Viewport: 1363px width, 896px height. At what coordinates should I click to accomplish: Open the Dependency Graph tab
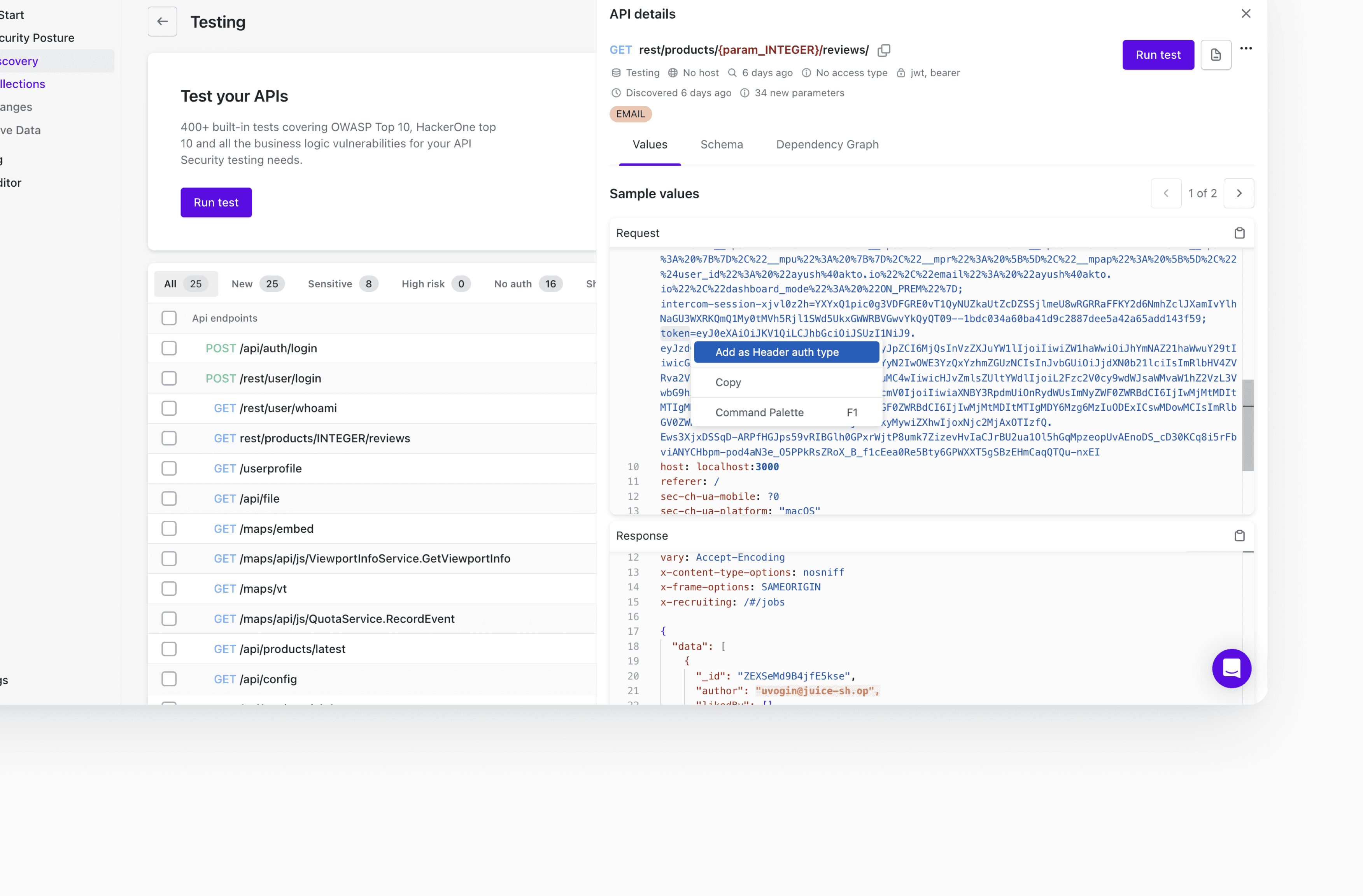[x=827, y=145]
